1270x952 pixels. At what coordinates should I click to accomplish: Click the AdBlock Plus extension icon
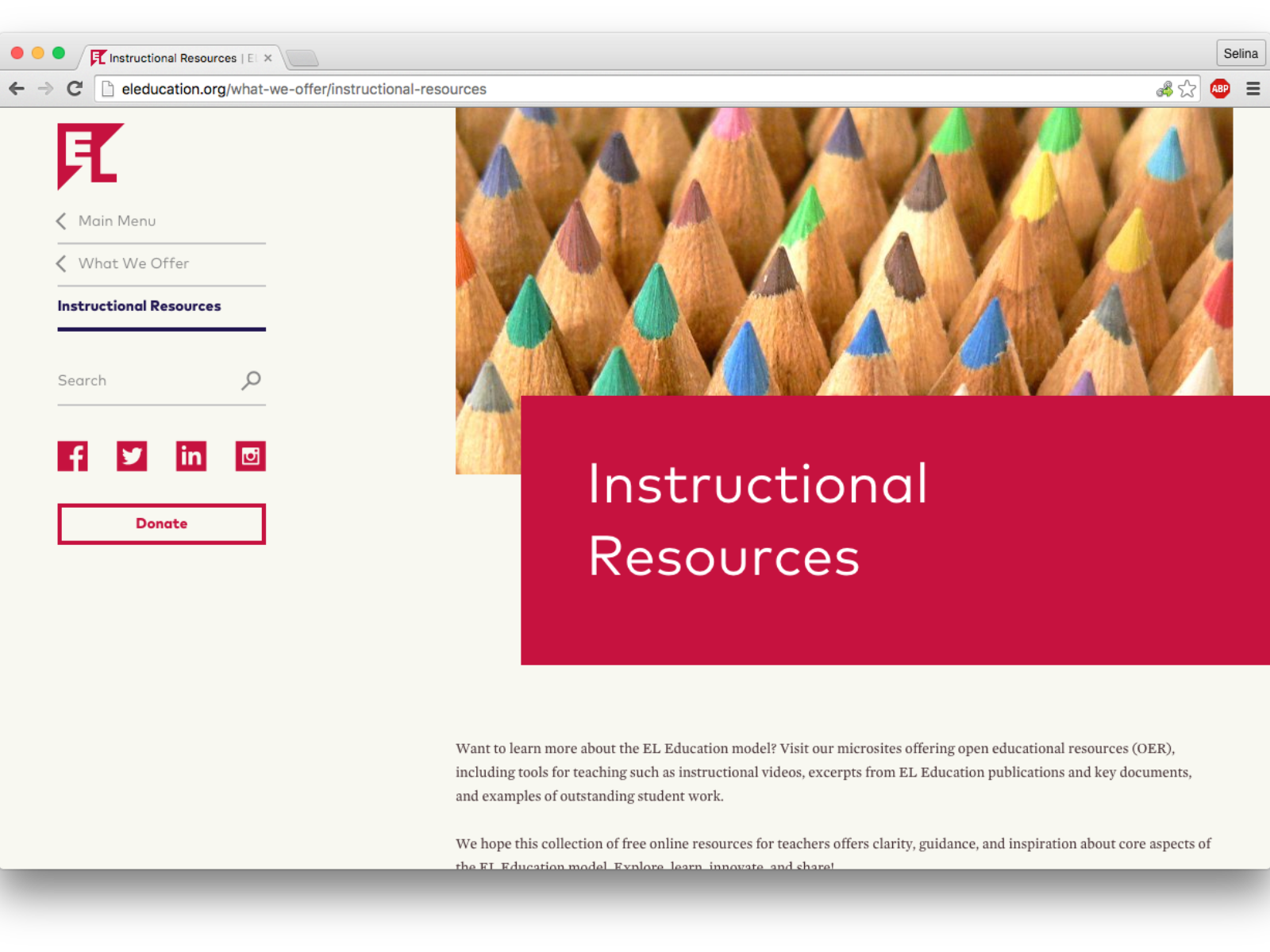tap(1220, 89)
